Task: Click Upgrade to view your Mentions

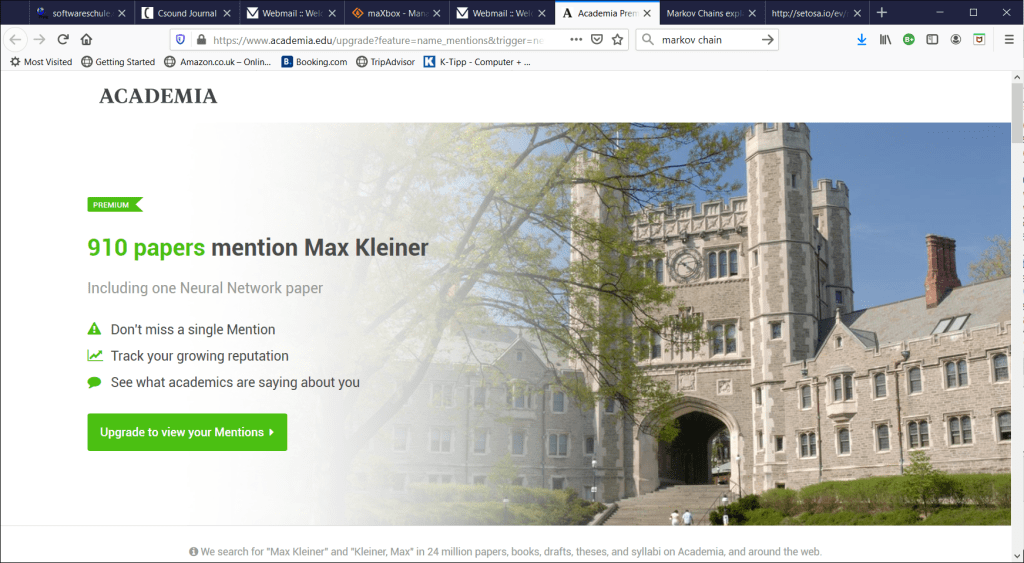Action: pos(187,432)
